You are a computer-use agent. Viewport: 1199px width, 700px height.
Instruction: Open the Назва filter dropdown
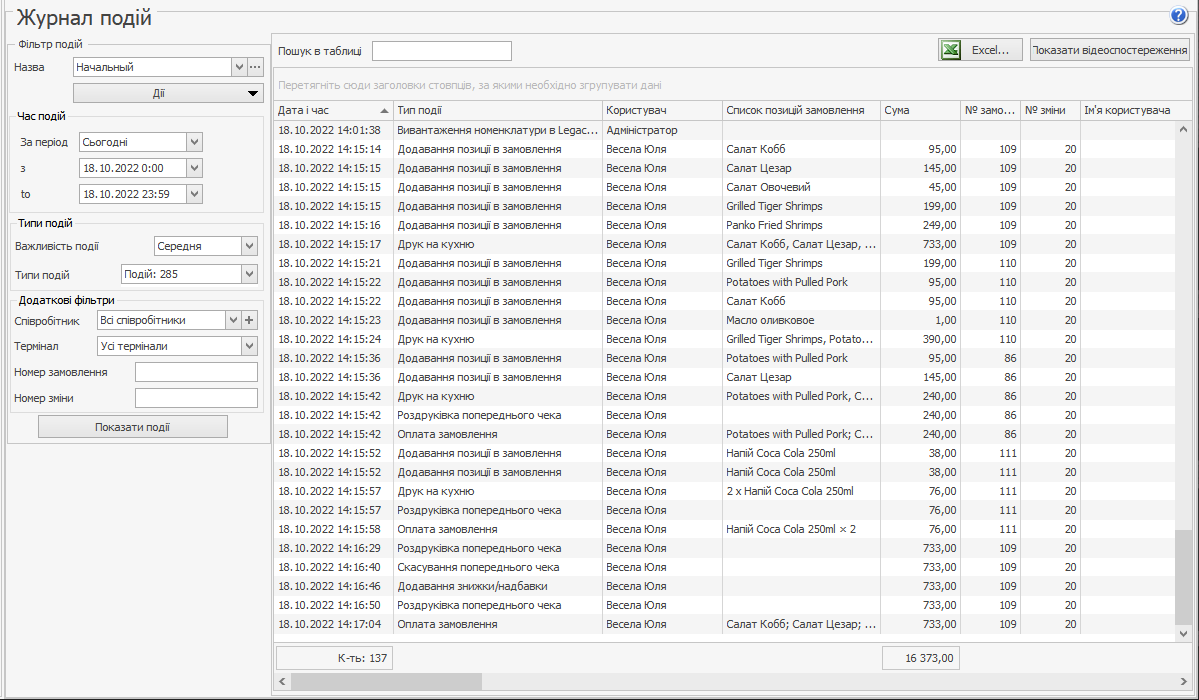pyautogui.click(x=239, y=67)
